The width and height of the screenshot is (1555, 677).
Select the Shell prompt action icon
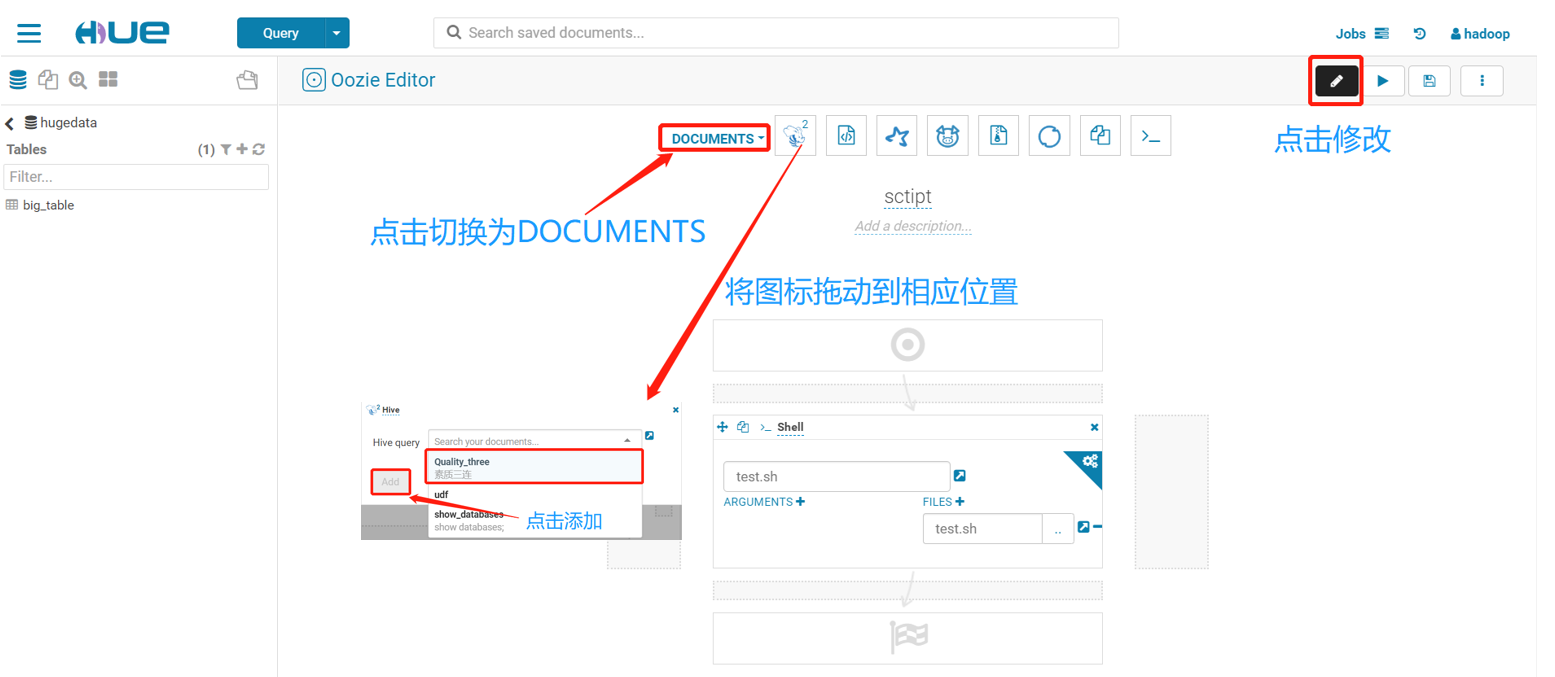point(1151,135)
